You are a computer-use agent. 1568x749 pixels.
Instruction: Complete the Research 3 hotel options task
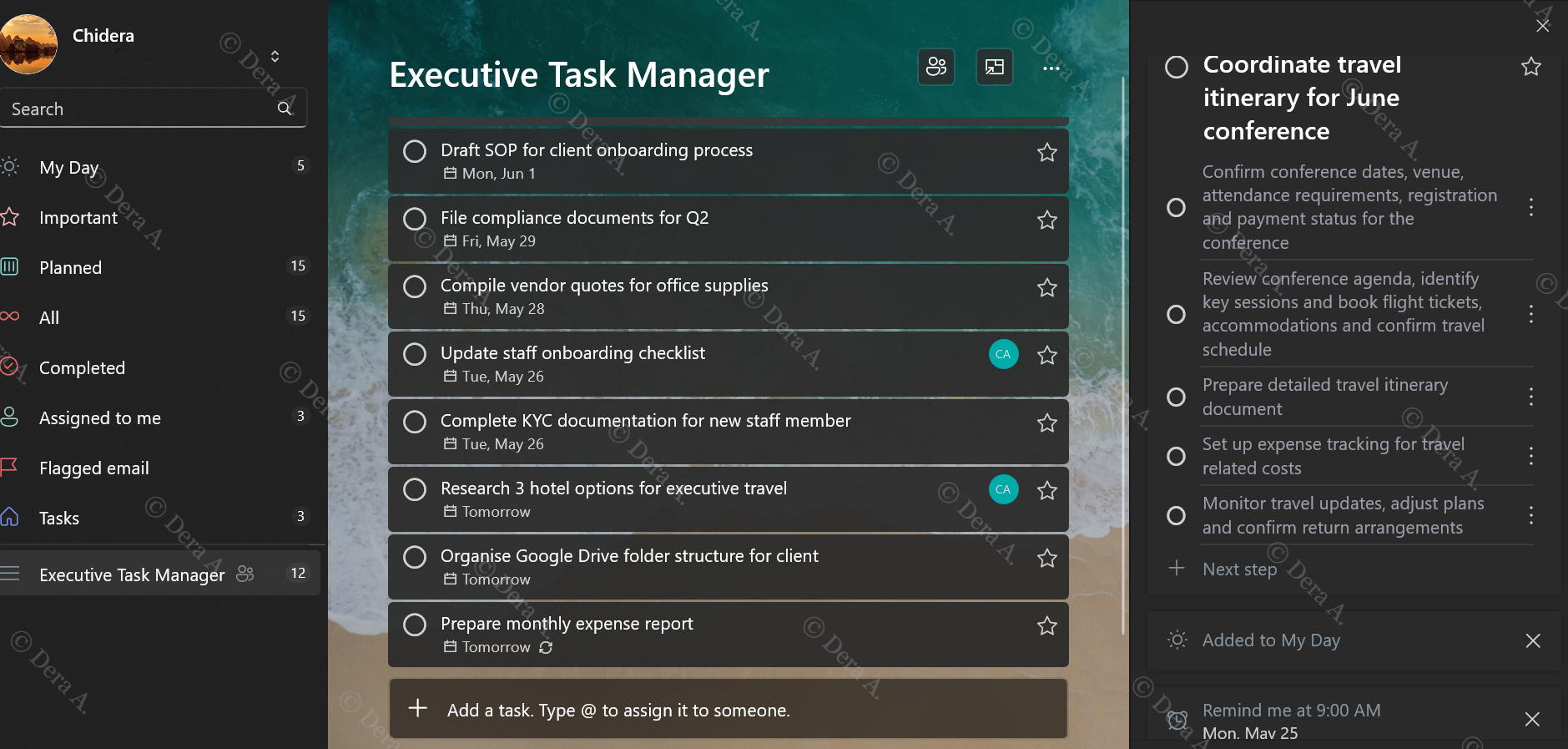[x=415, y=489]
